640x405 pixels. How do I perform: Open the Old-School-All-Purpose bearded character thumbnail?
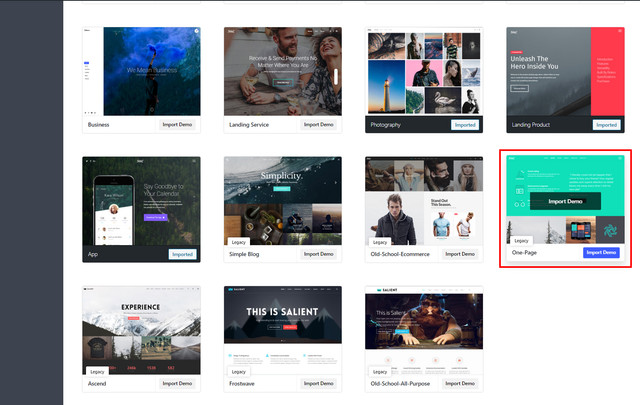(x=424, y=330)
